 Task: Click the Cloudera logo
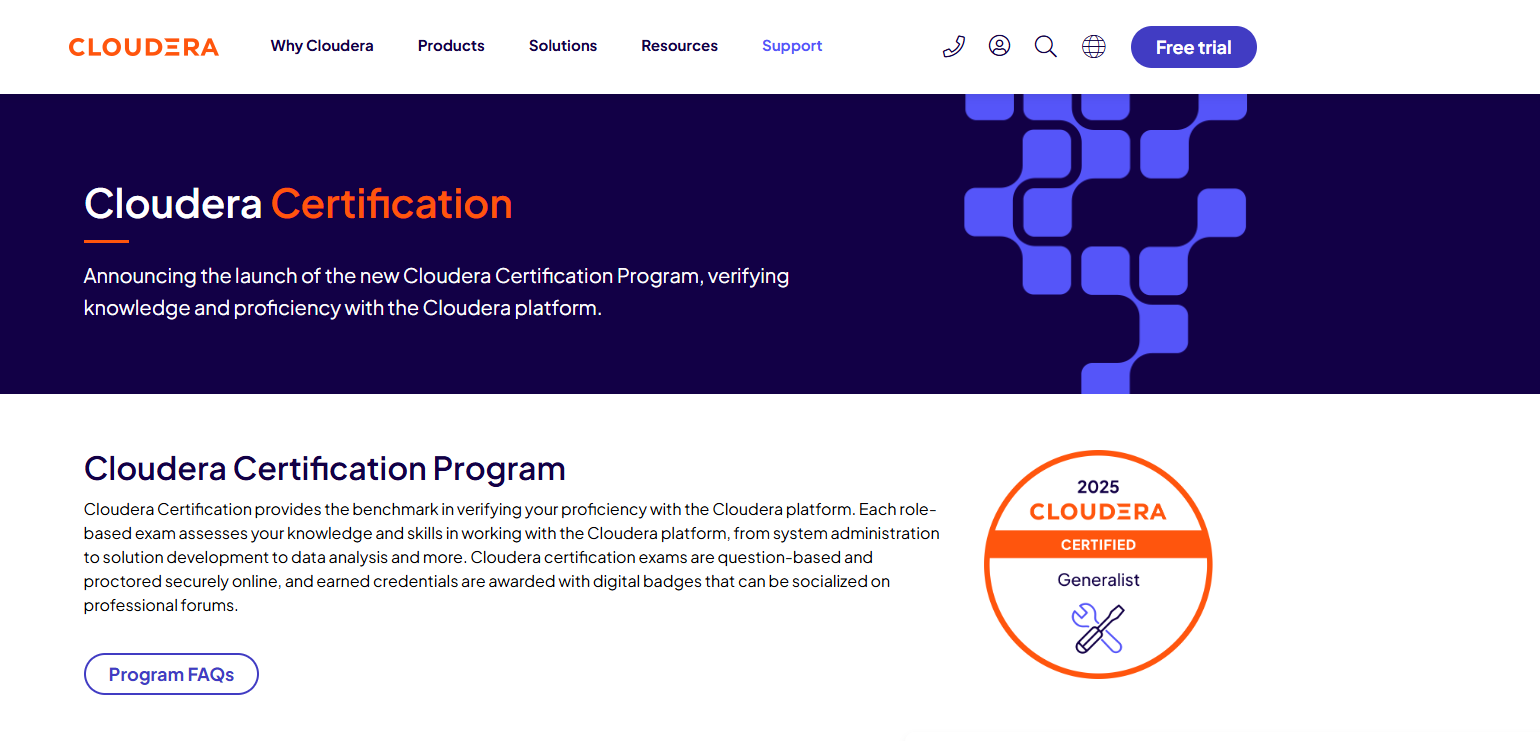tap(143, 47)
